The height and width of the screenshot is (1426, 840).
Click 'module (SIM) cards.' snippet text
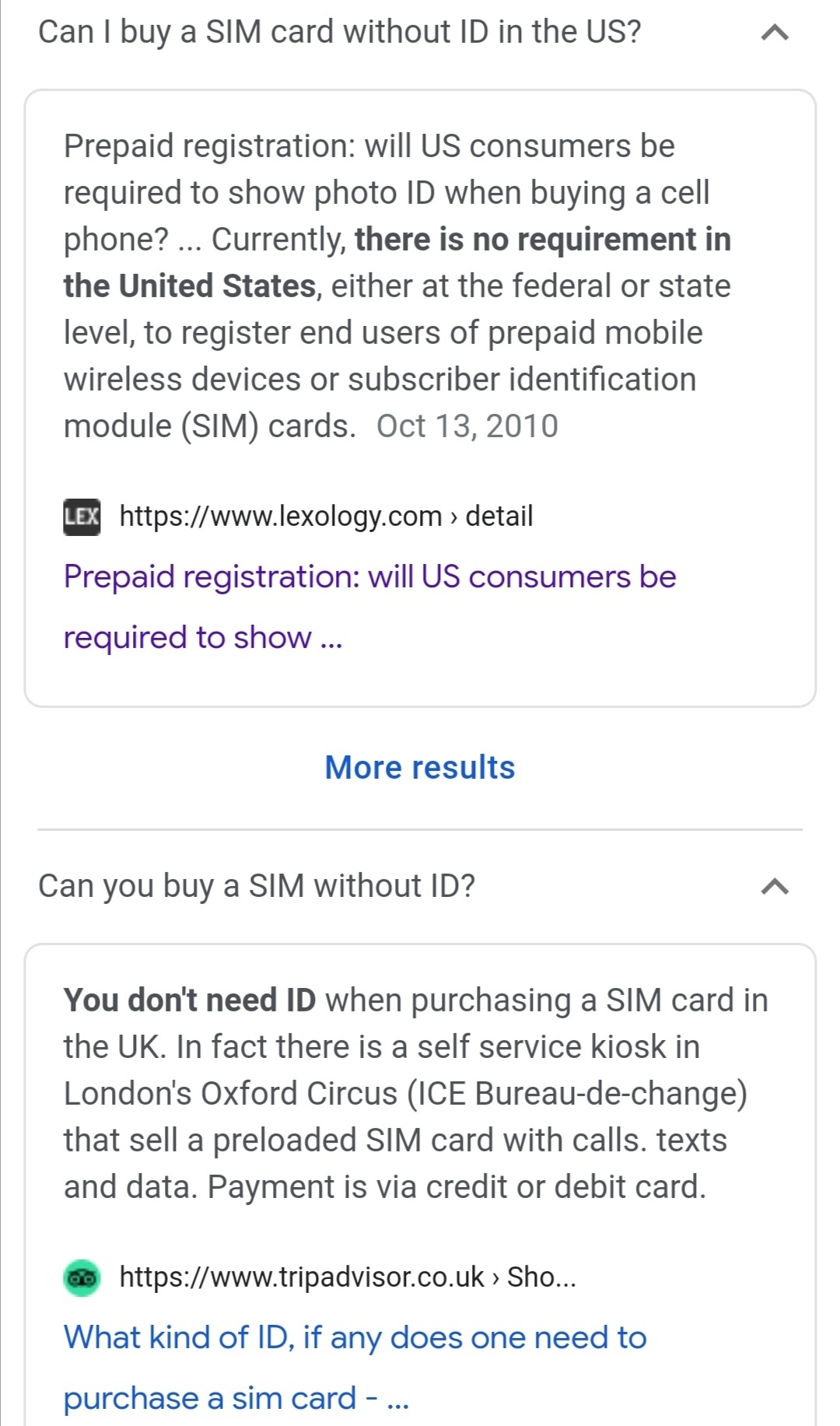click(x=210, y=426)
